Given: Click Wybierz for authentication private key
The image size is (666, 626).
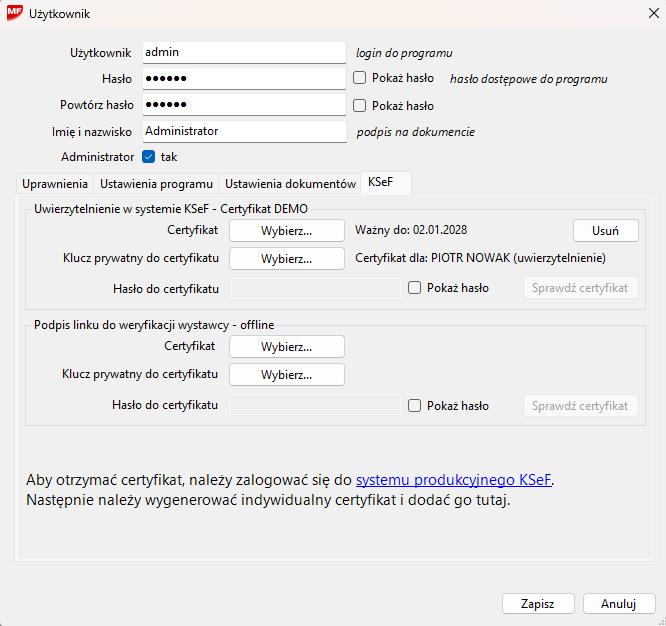Looking at the screenshot, I should point(287,258).
